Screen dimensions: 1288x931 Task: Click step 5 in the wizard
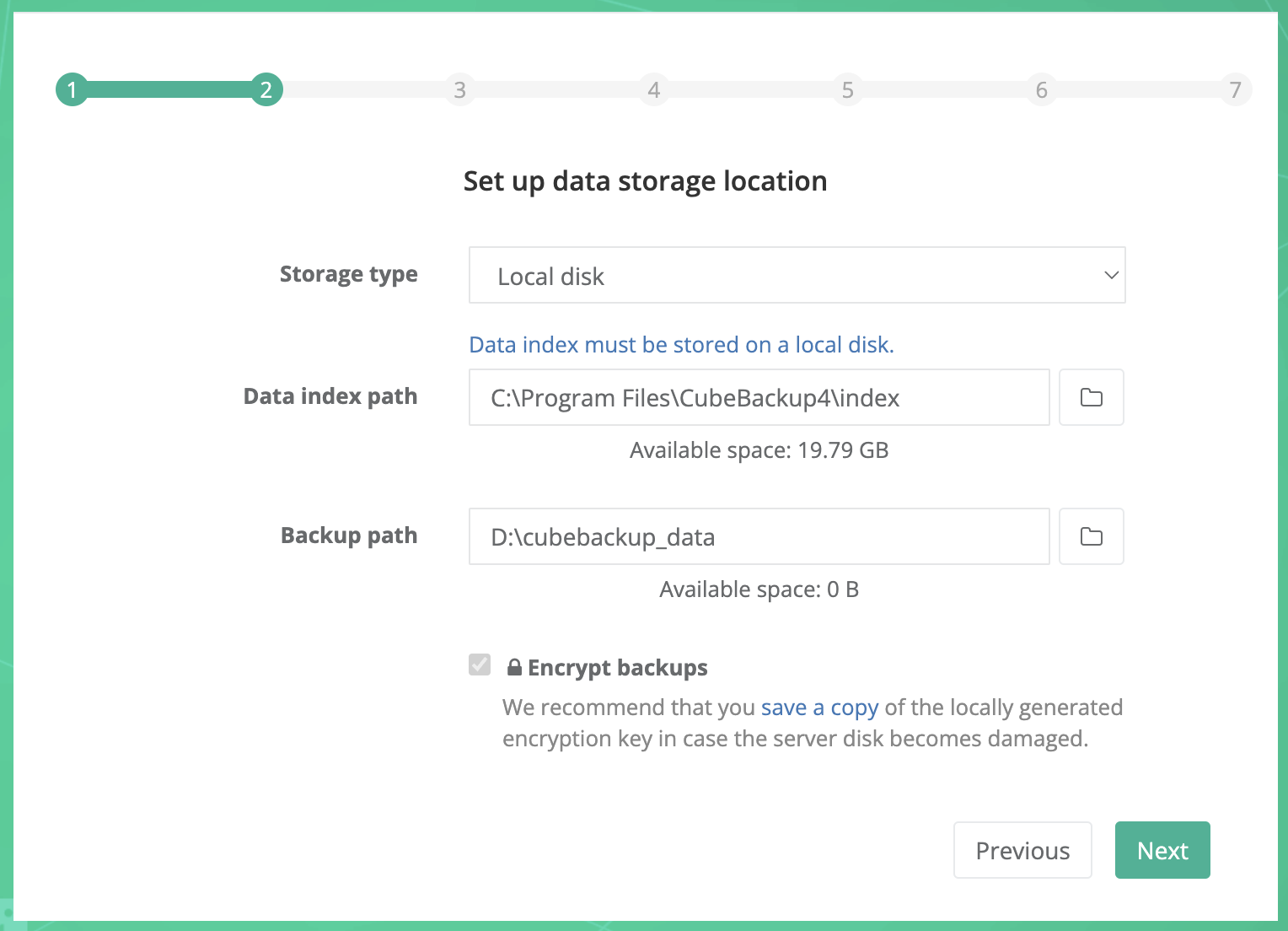pos(848,89)
